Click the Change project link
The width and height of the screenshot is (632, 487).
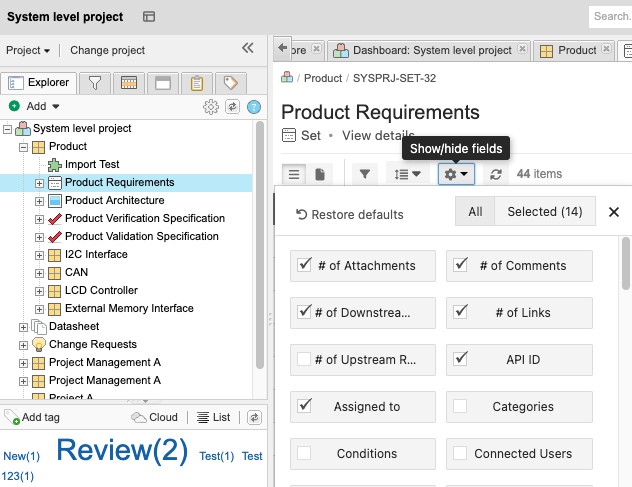107,50
